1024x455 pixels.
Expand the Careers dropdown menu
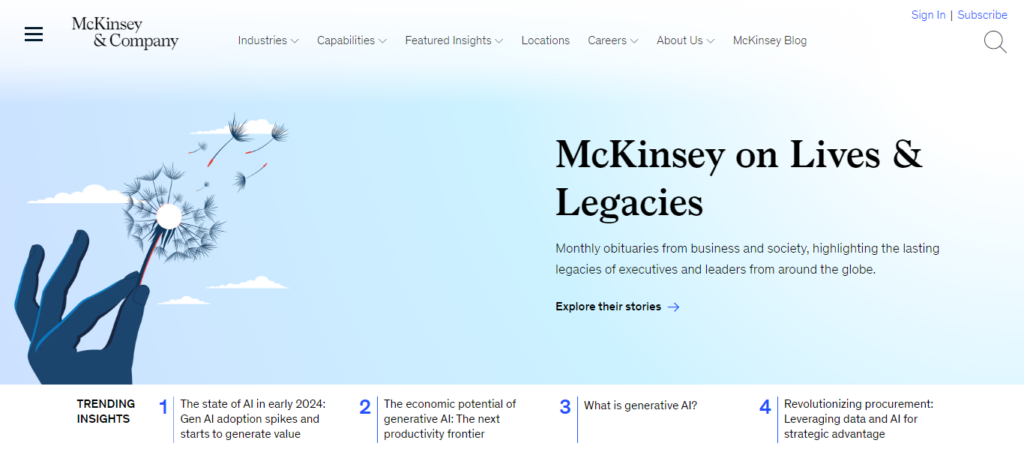point(613,41)
